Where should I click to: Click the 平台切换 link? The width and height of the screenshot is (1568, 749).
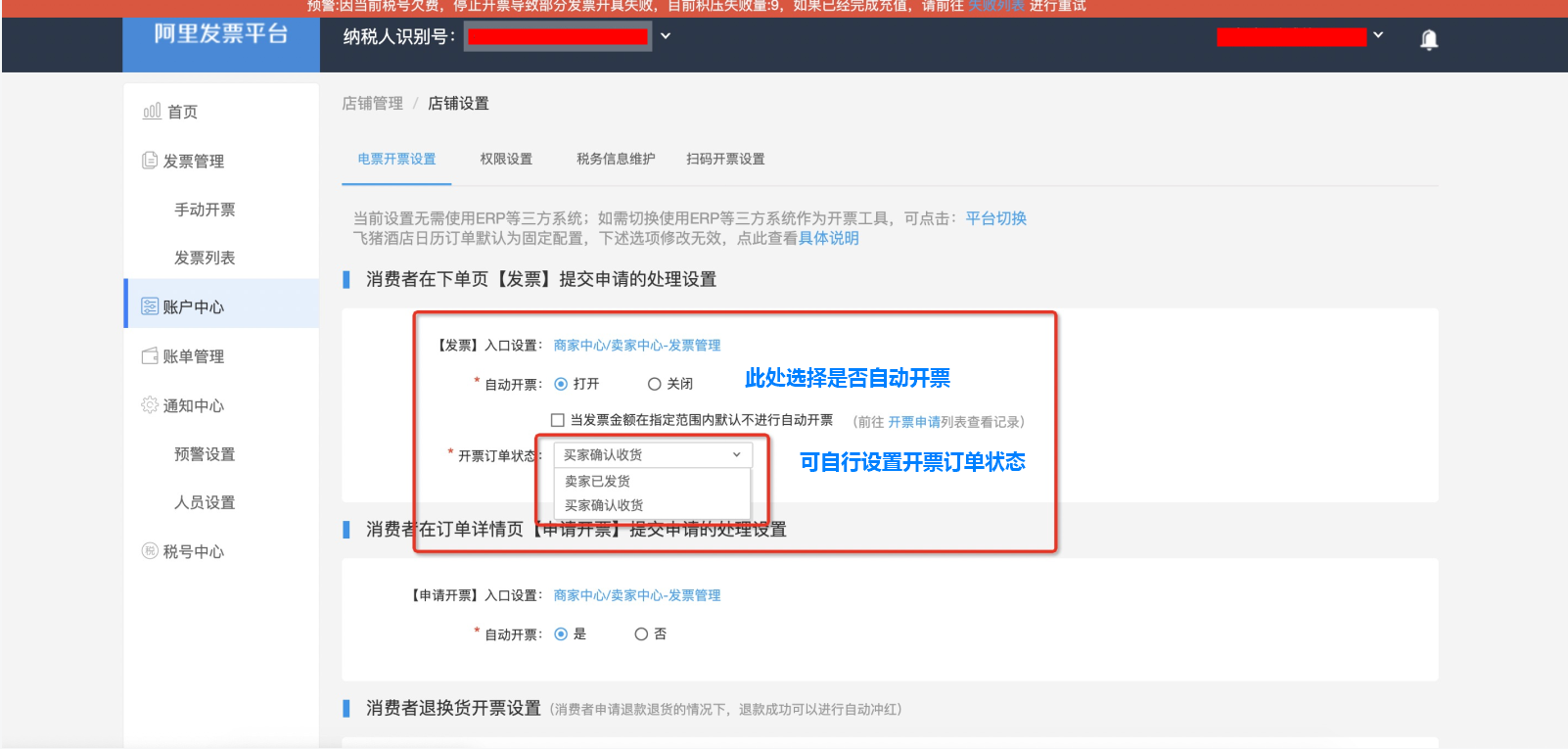pyautogui.click(x=995, y=218)
